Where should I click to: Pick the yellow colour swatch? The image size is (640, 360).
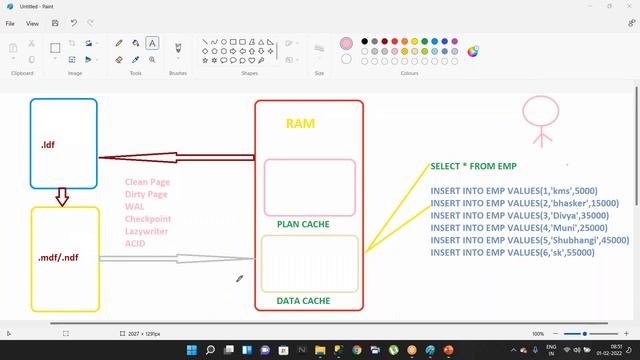pos(415,41)
